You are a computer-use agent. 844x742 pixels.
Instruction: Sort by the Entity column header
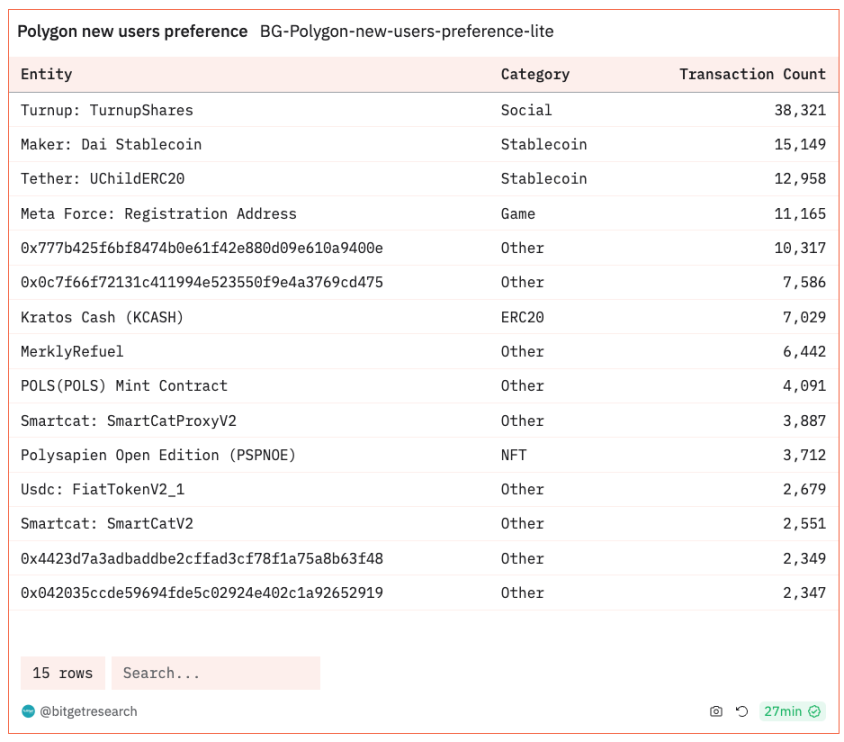[x=47, y=74]
